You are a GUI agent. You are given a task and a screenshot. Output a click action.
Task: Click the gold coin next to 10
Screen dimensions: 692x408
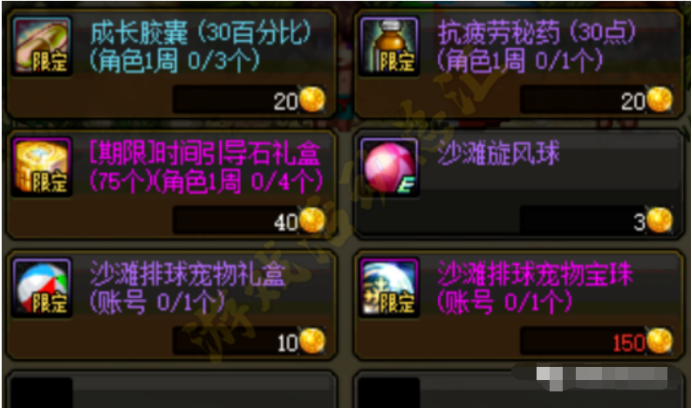click(312, 340)
